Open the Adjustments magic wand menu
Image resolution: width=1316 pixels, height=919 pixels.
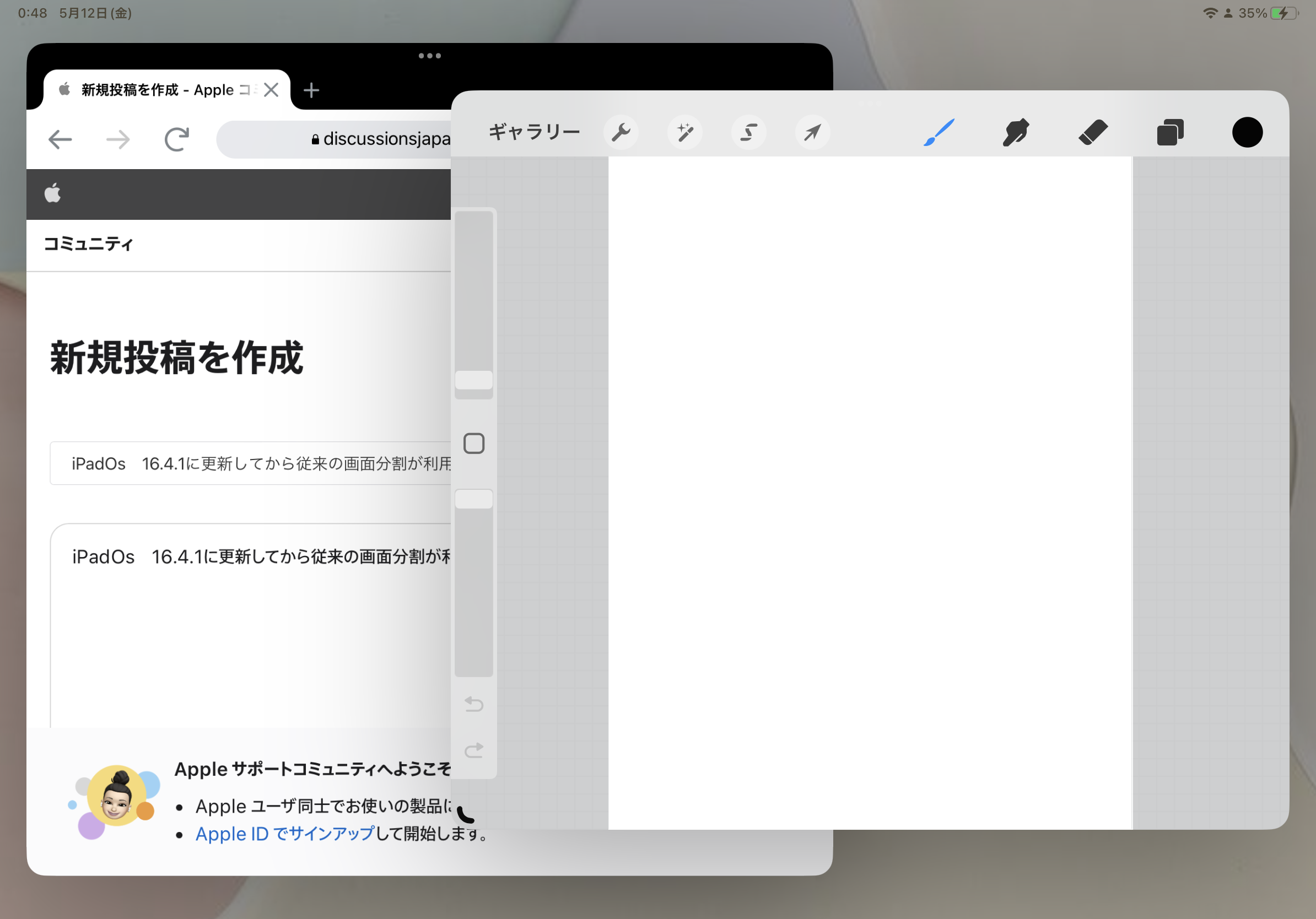[685, 133]
